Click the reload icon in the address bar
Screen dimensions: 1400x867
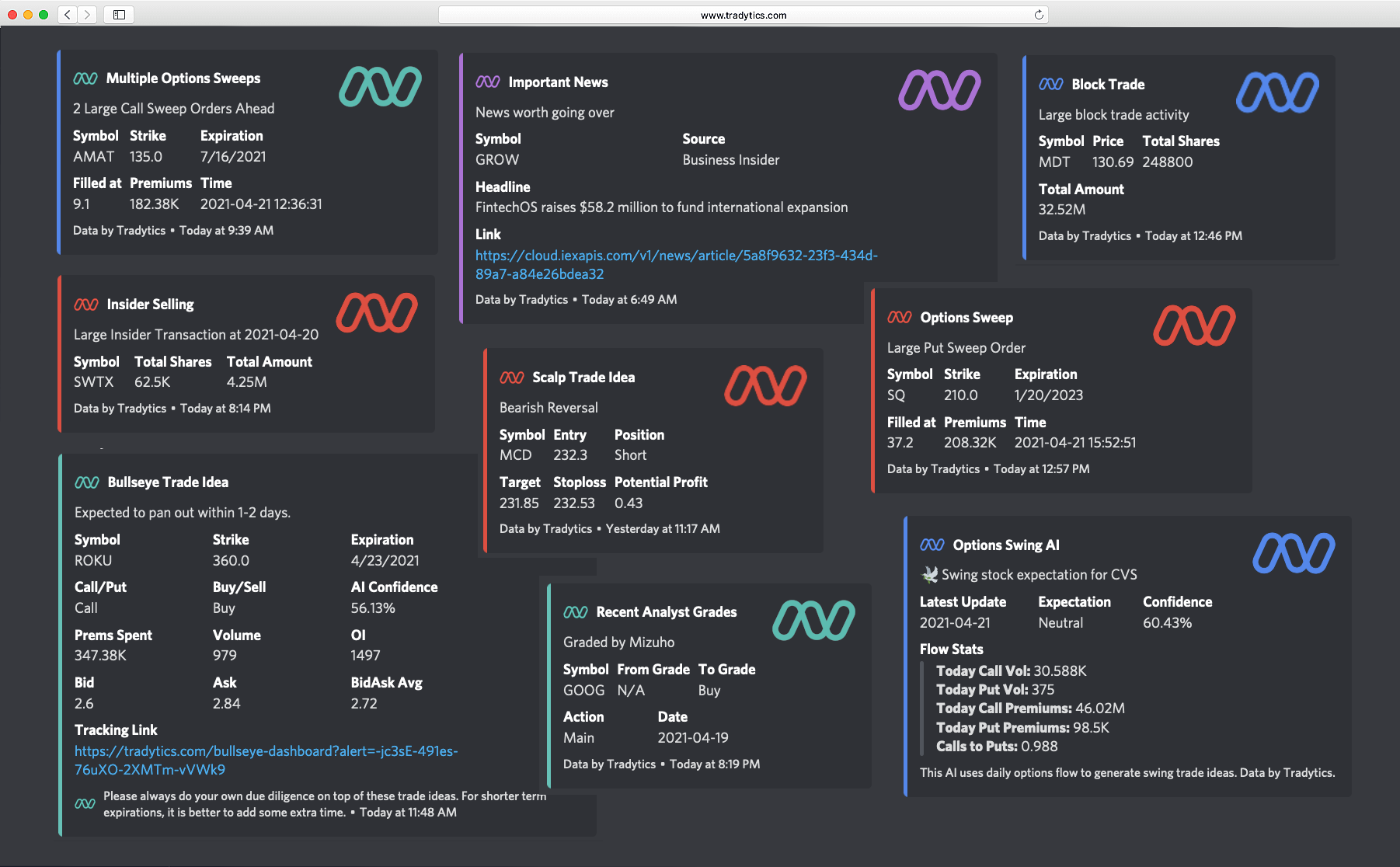click(1039, 14)
